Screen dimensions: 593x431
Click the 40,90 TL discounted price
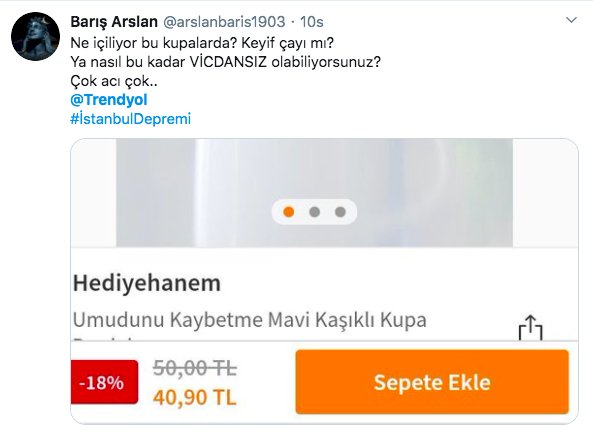(x=194, y=397)
